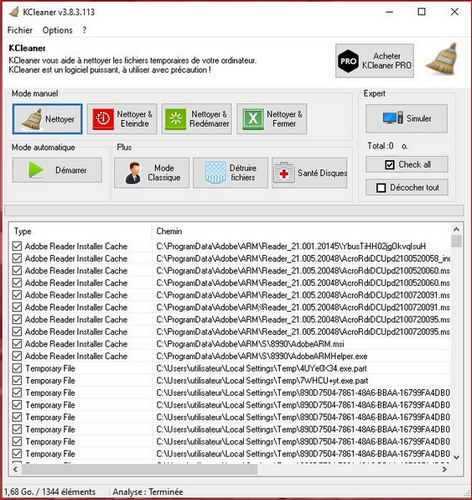Screen dimensions: 472x500
Task: Click Check all button
Action: click(407, 165)
